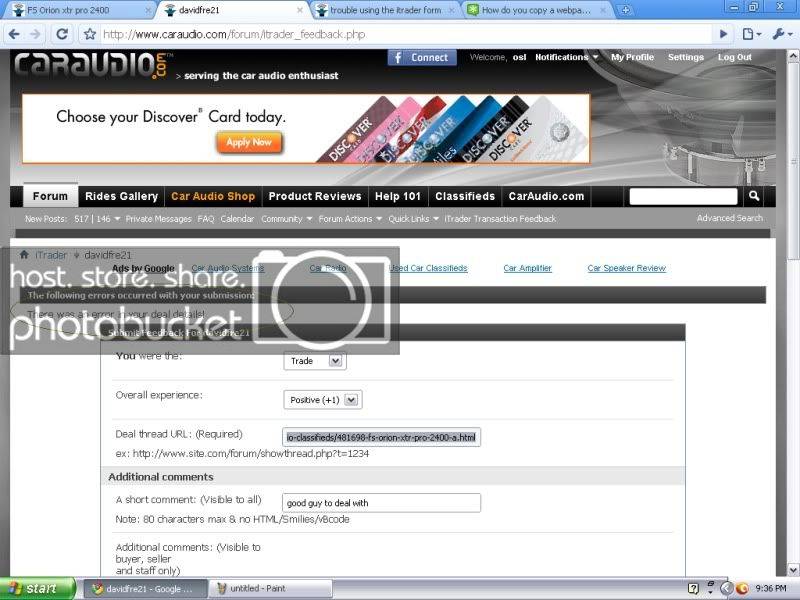Click scrollbar up arrow button
This screenshot has height=600, width=800.
[x=793, y=56]
